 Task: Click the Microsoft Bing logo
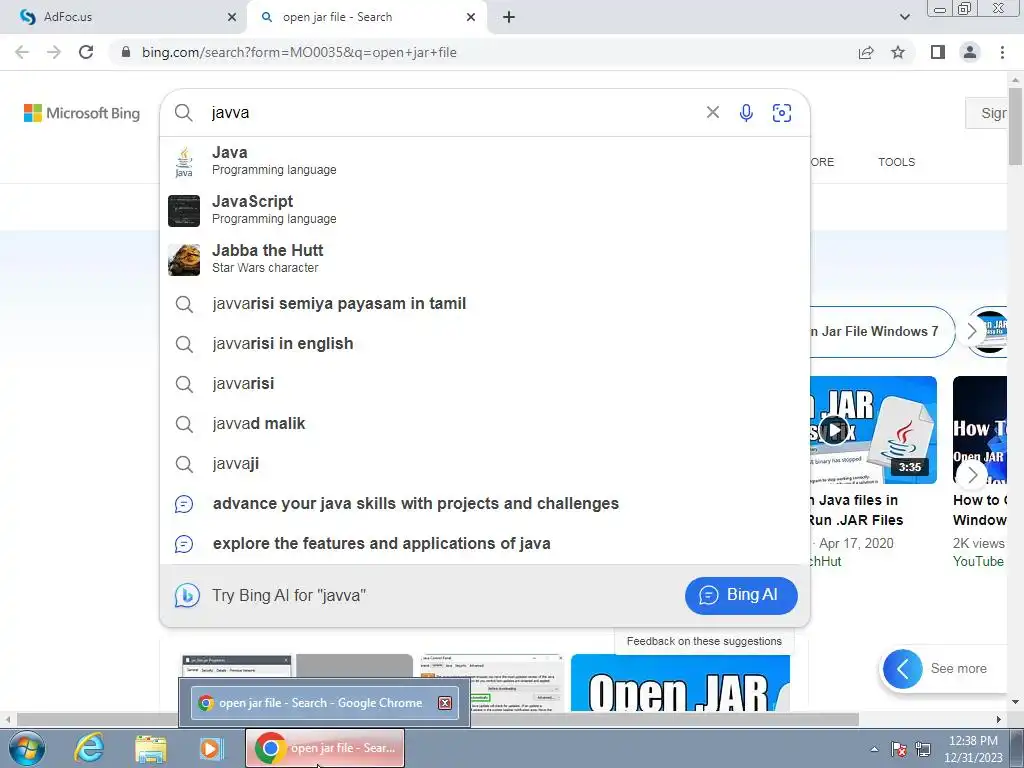coord(82,113)
